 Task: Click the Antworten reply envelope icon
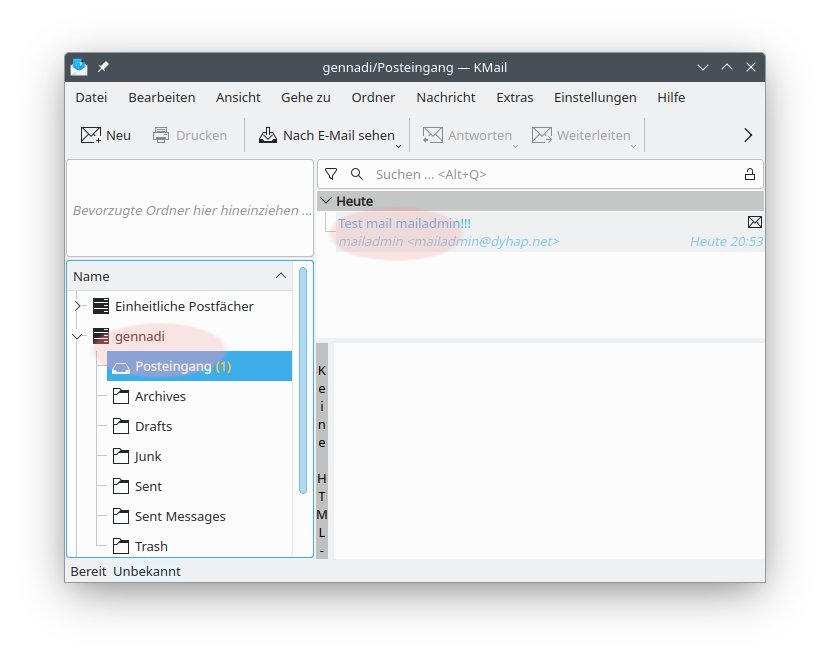tap(432, 135)
